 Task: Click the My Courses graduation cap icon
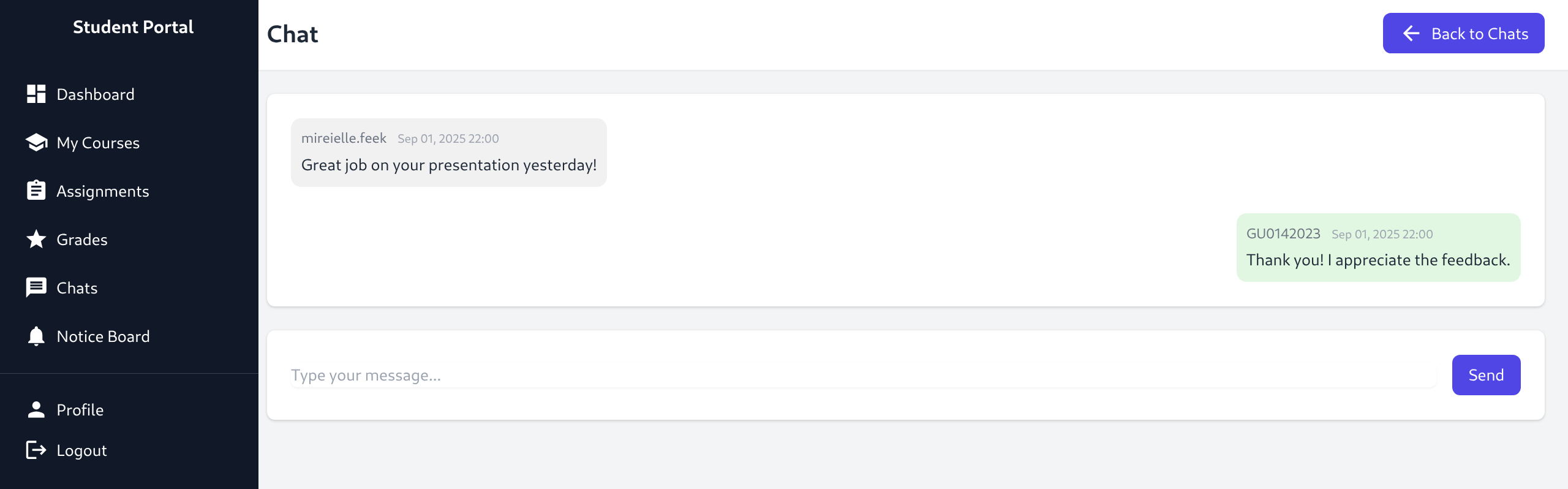coord(36,143)
